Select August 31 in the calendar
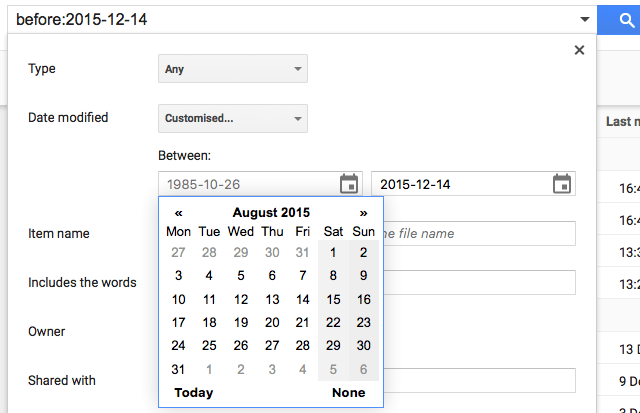 pos(178,370)
